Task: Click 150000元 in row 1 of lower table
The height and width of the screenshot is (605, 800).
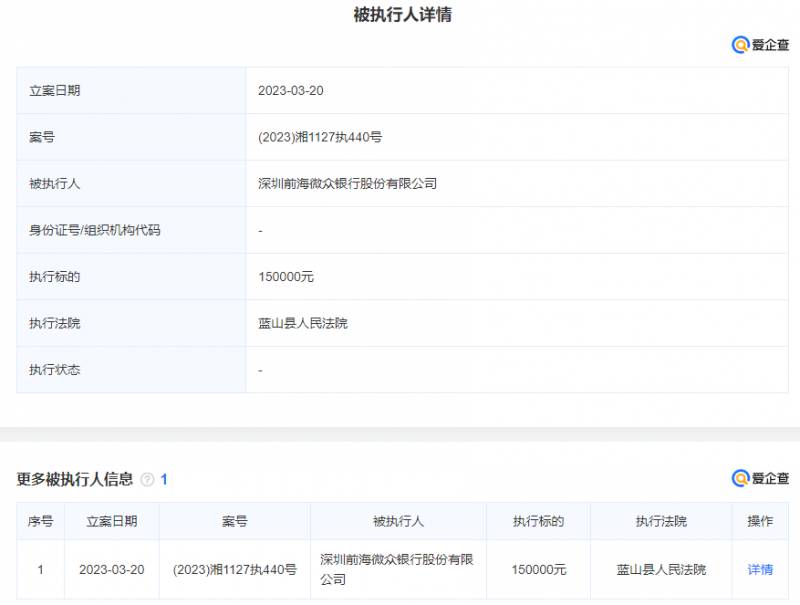Action: pos(539,570)
